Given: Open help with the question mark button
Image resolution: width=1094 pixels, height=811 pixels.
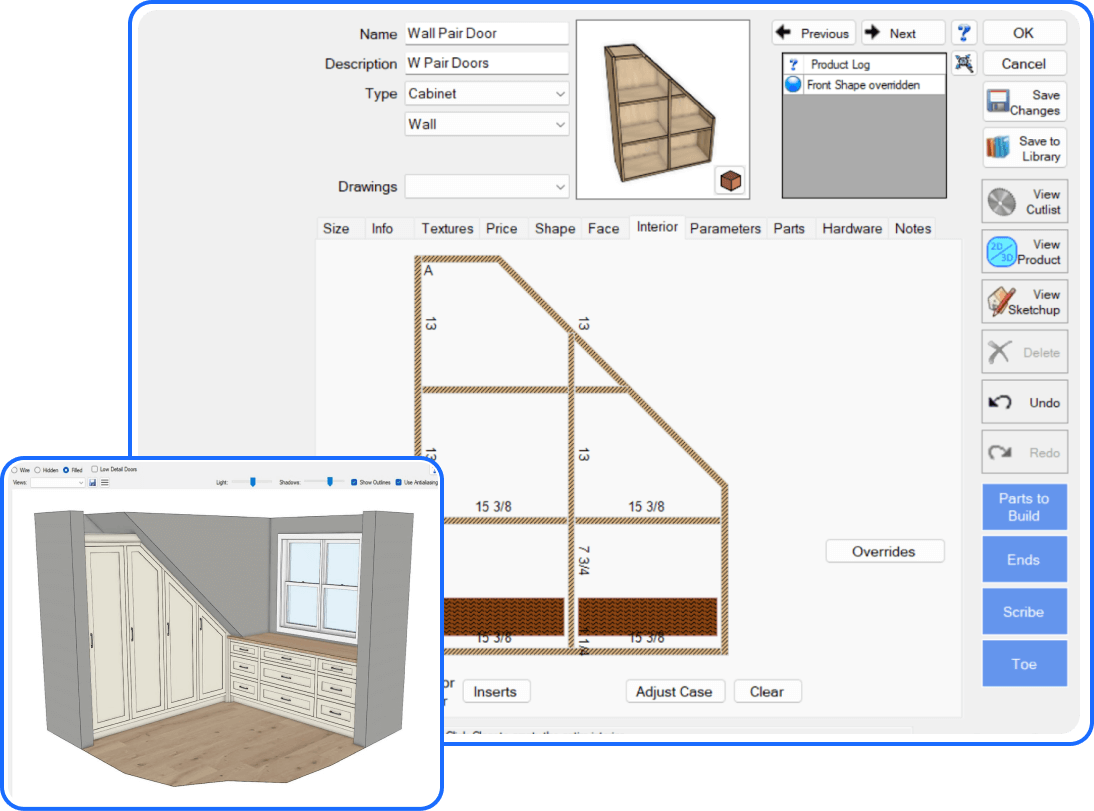Looking at the screenshot, I should click(x=964, y=33).
